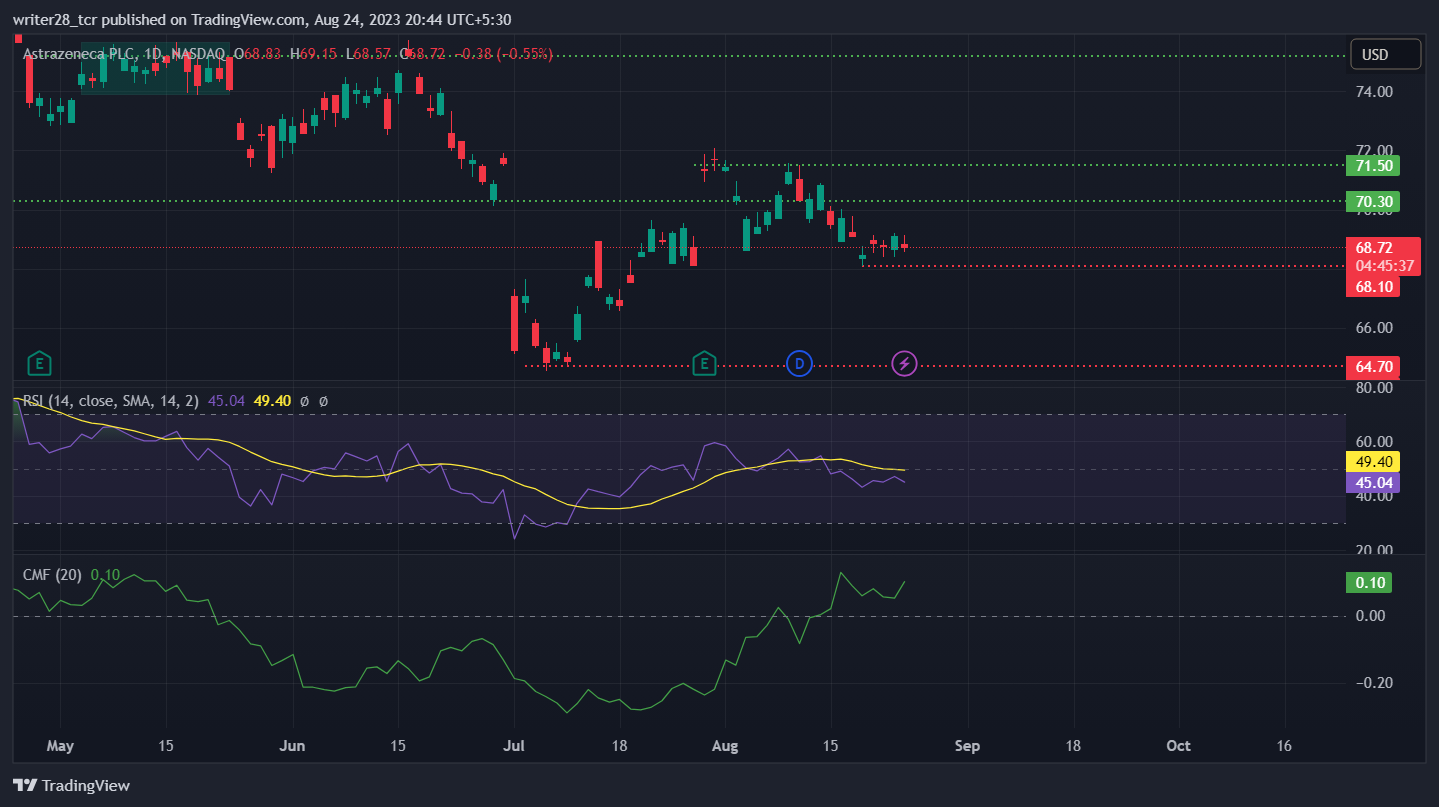Click the Sep label on time axis
The width and height of the screenshot is (1439, 807).
click(x=966, y=746)
